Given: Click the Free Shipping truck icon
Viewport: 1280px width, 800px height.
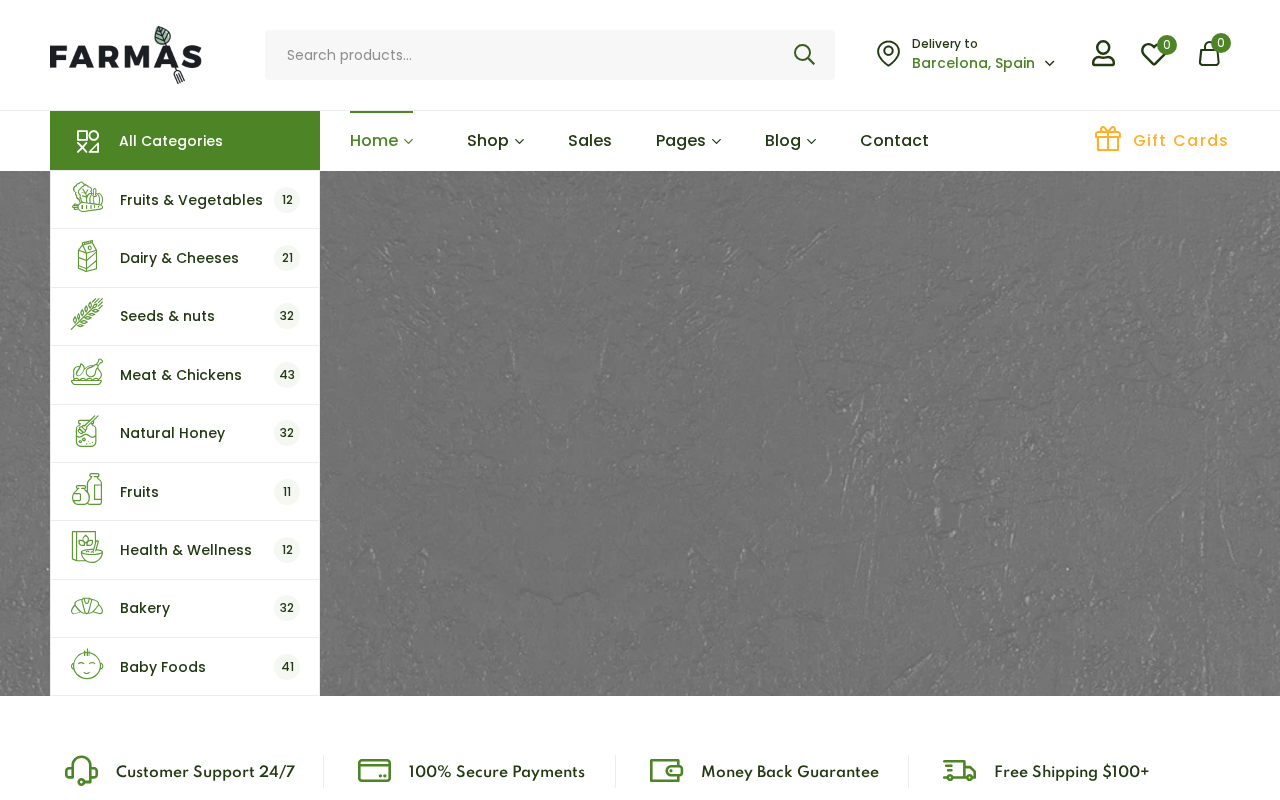Looking at the screenshot, I should tap(959, 771).
